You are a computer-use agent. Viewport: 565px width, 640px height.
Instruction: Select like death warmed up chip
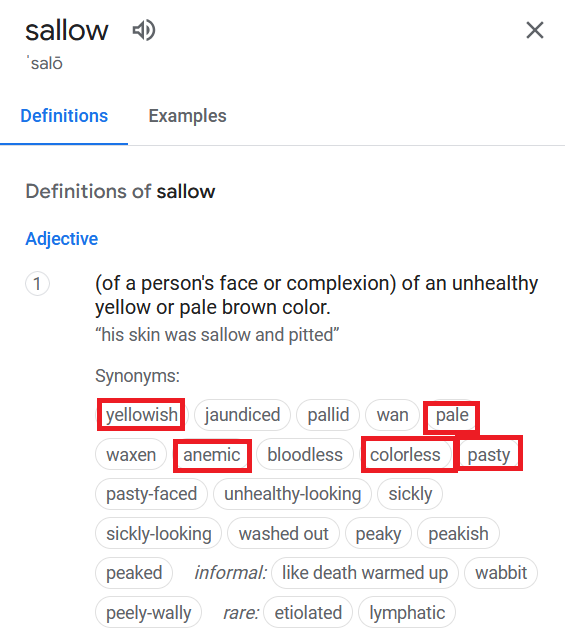(x=365, y=573)
